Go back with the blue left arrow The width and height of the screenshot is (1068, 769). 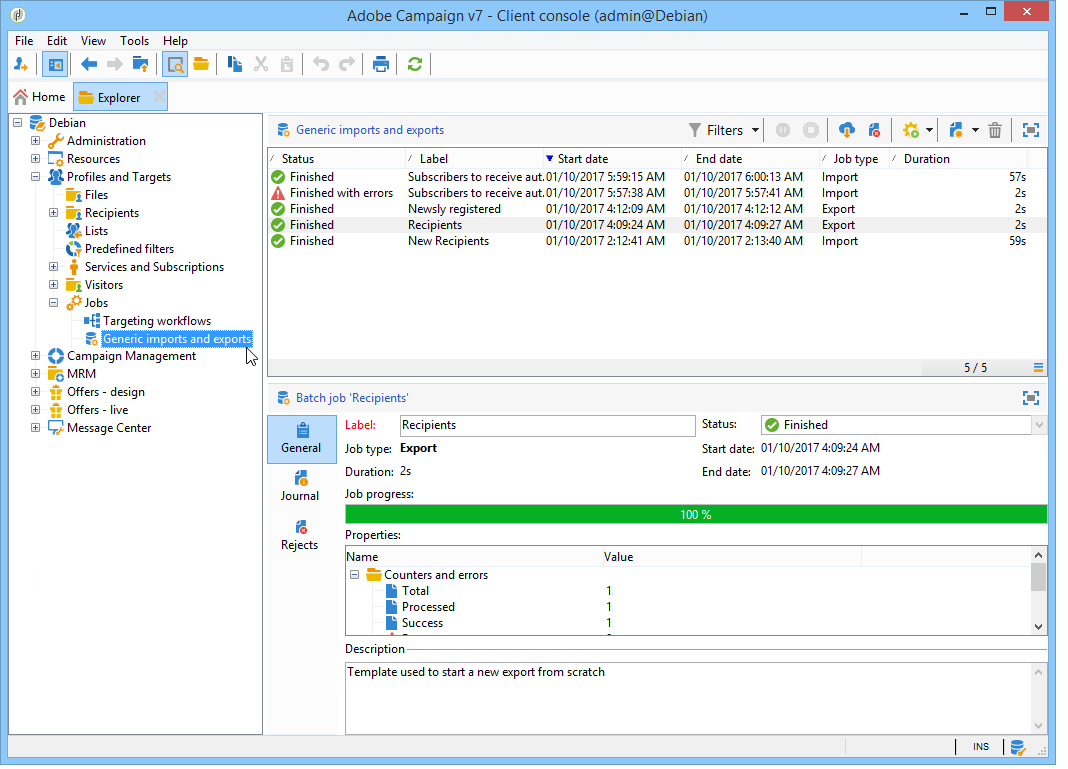pos(89,65)
